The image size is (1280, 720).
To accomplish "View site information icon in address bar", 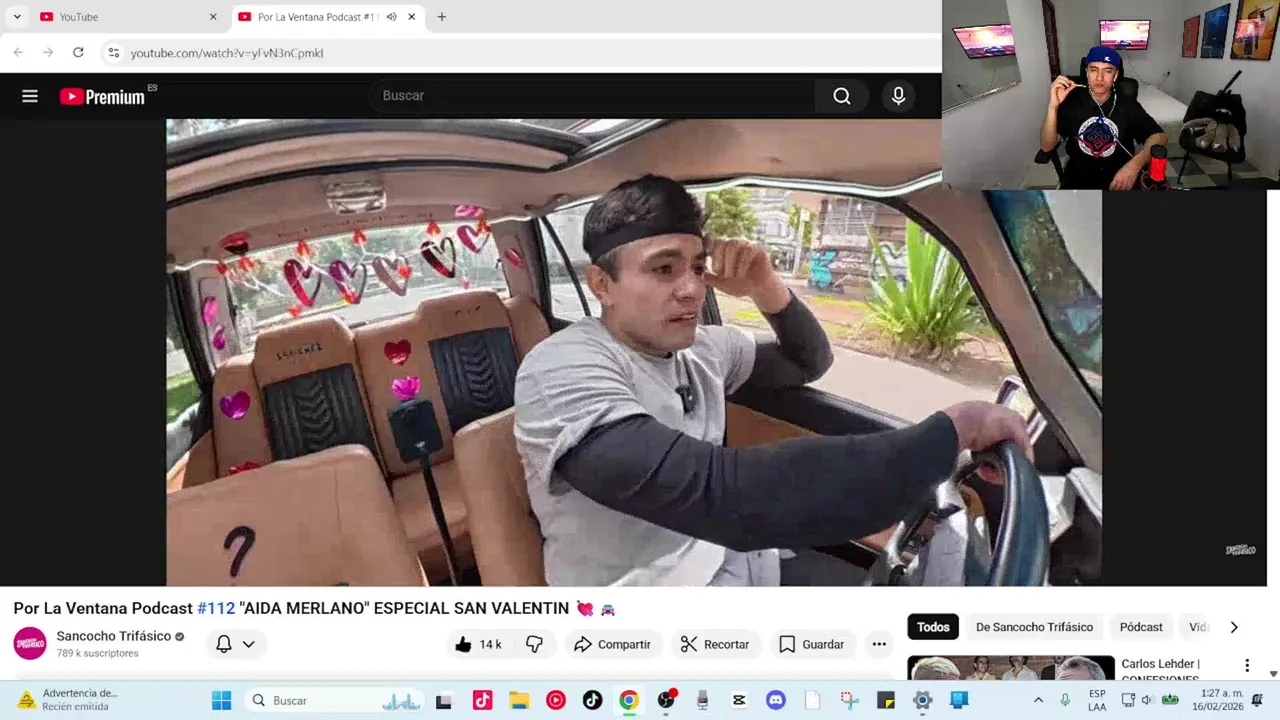I will [x=113, y=53].
